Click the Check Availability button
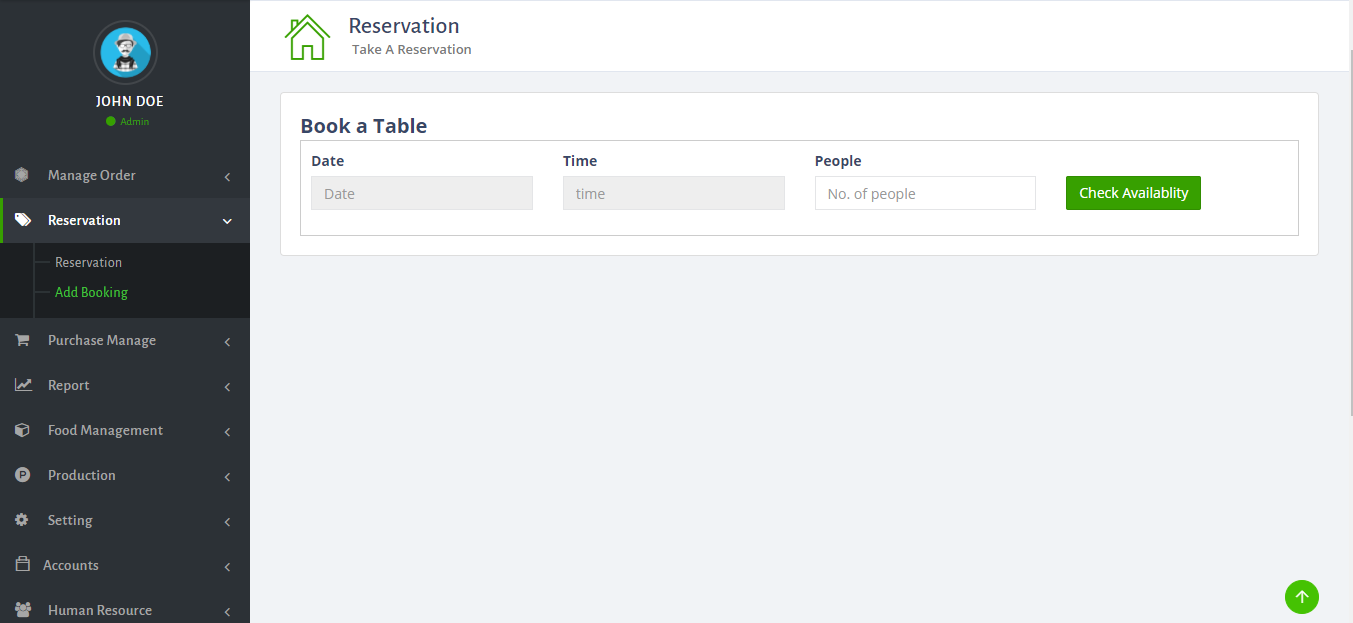Viewport: 1353px width, 623px height. pos(1133,193)
